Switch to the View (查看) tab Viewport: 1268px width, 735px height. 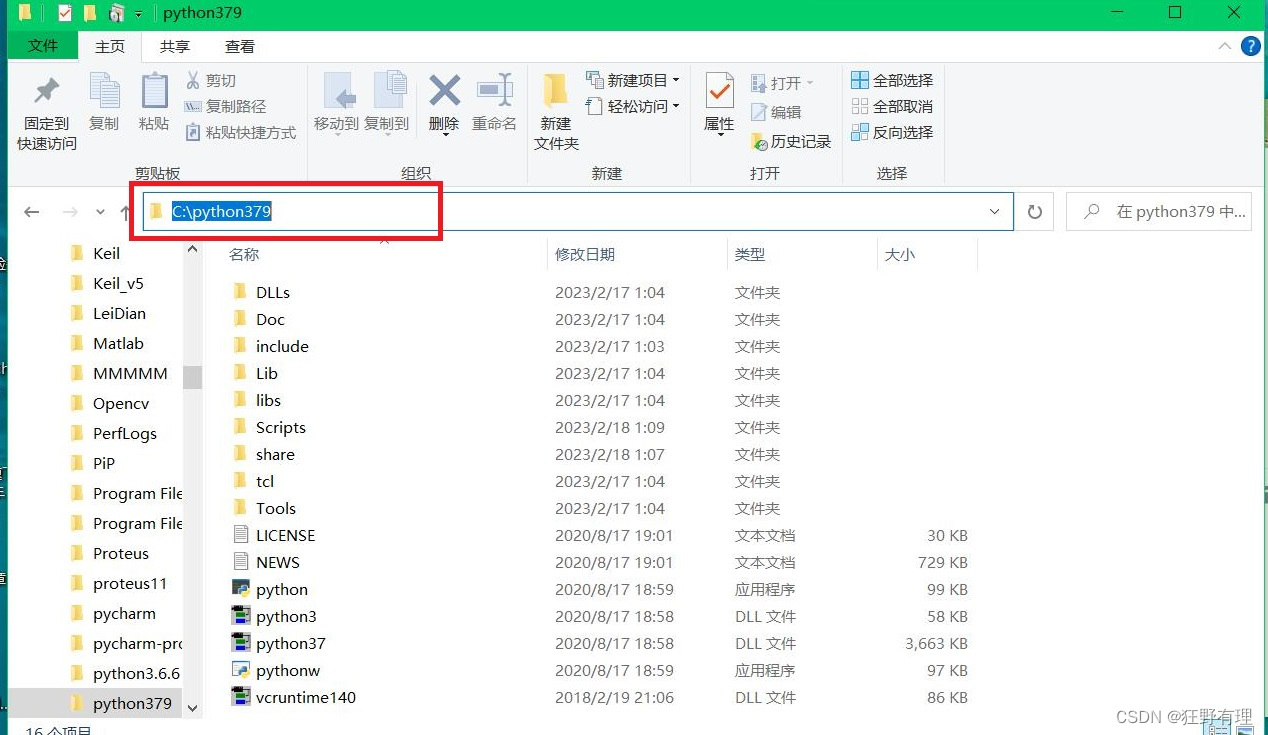[x=239, y=46]
